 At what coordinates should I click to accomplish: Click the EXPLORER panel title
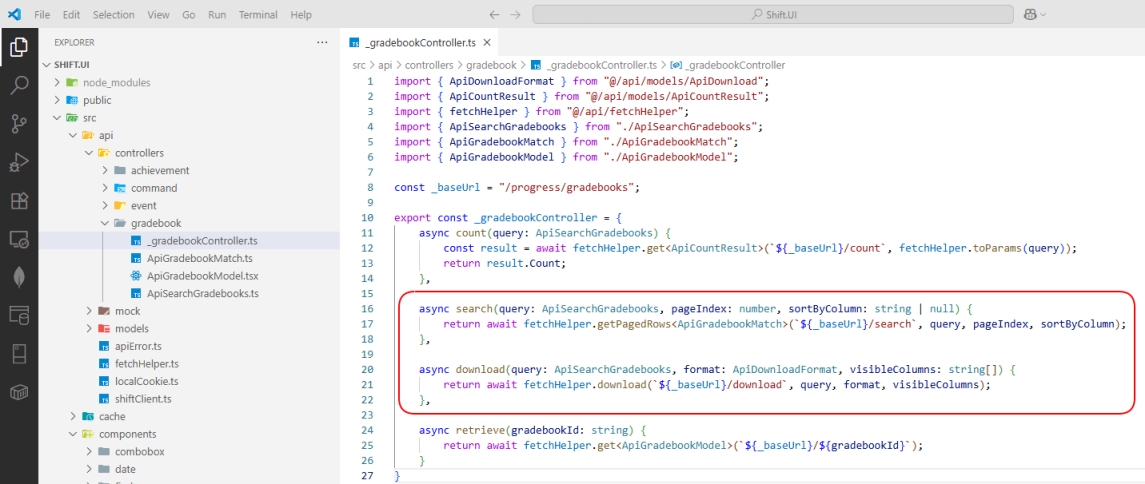pos(74,42)
